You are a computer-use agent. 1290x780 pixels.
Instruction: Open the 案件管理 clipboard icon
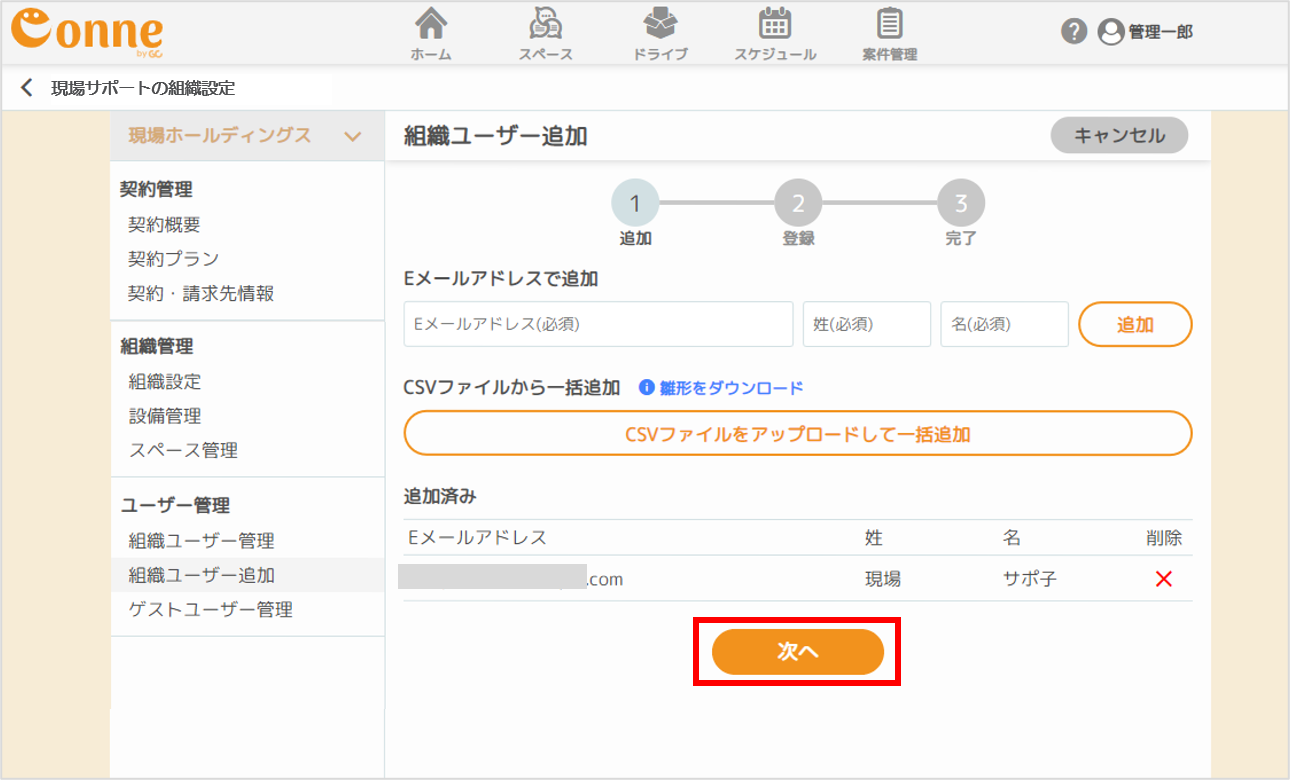pyautogui.click(x=889, y=25)
